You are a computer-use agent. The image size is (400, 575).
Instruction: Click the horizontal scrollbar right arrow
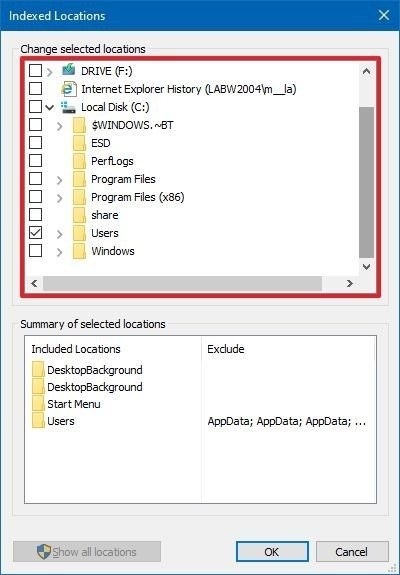[x=350, y=283]
